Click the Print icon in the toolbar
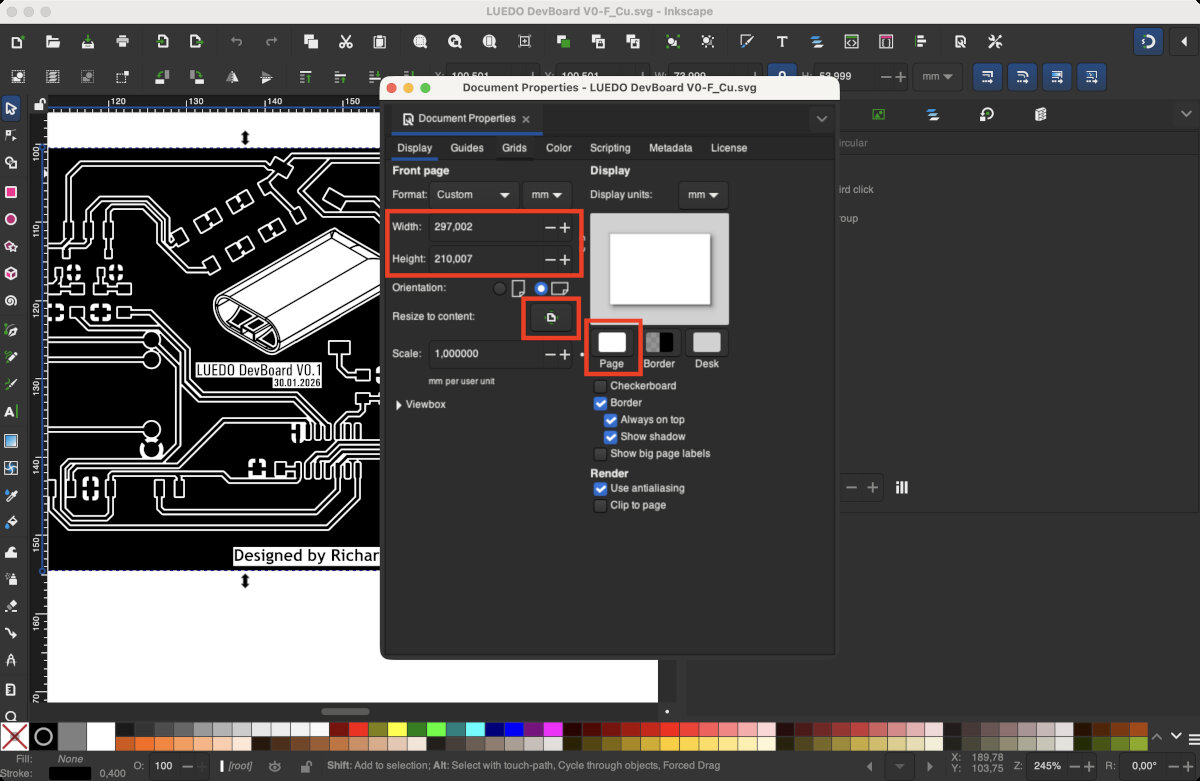Image resolution: width=1200 pixels, height=781 pixels. pyautogui.click(x=123, y=42)
